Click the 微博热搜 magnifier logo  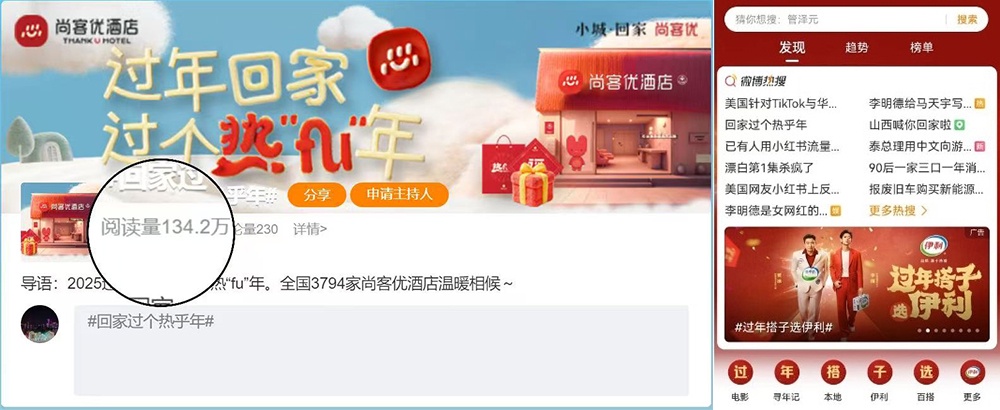pyautogui.click(x=732, y=80)
